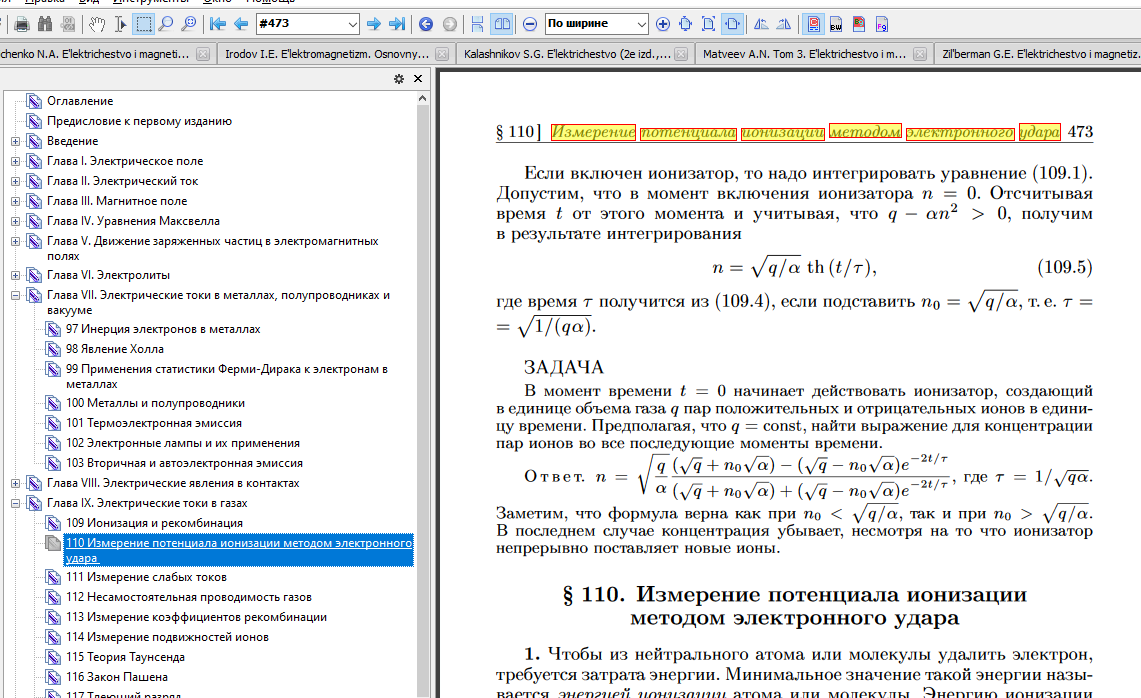Expand Глава II. Электрический ток
The width and height of the screenshot is (1141, 698).
point(15,181)
